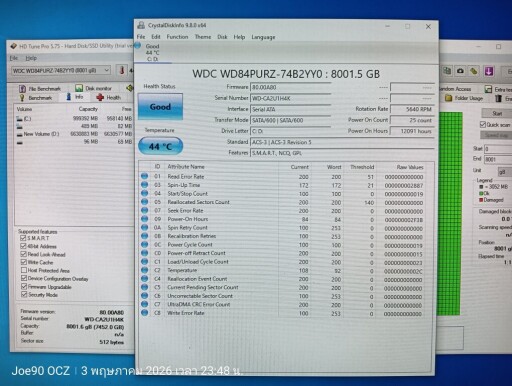Open the File Benchmark tab in HD Tune

40,89
